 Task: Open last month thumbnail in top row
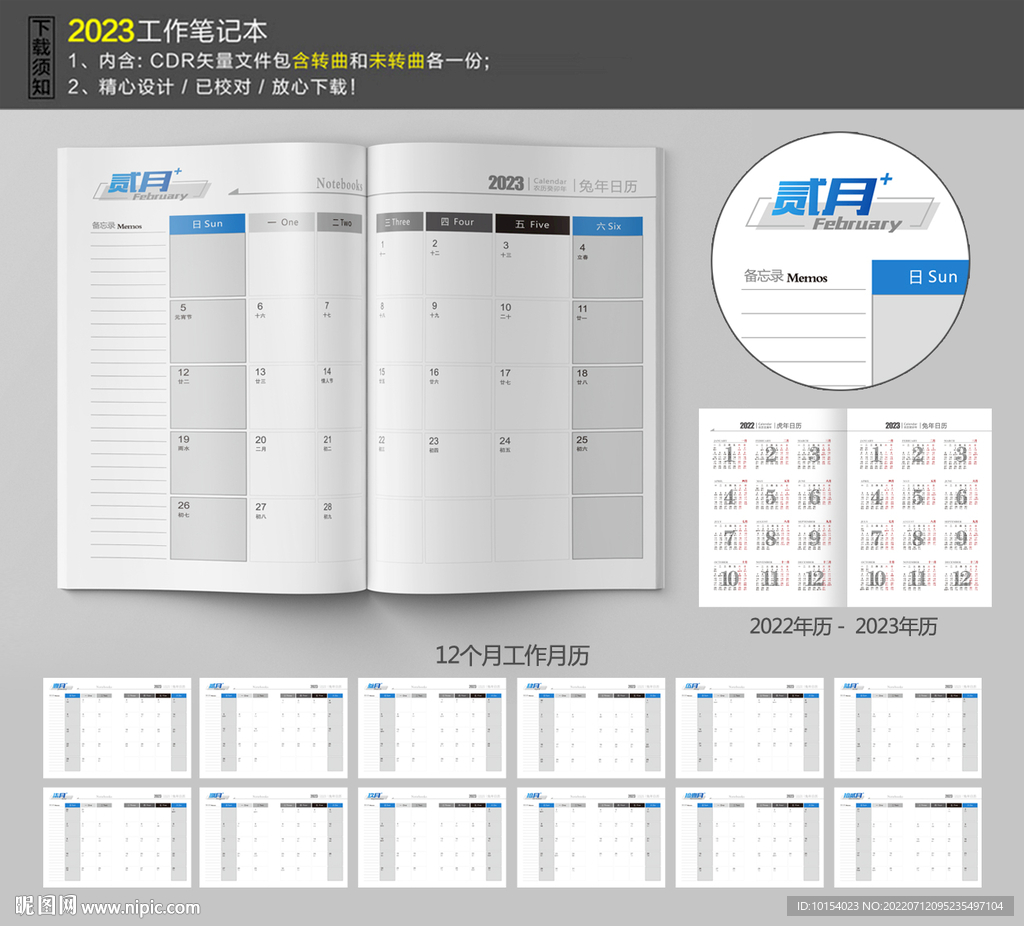pos(908,727)
